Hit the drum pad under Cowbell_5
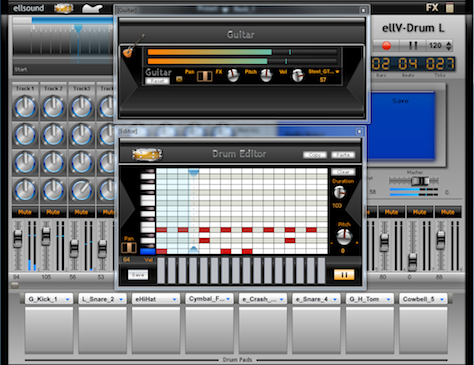The image size is (474, 365). click(x=423, y=330)
